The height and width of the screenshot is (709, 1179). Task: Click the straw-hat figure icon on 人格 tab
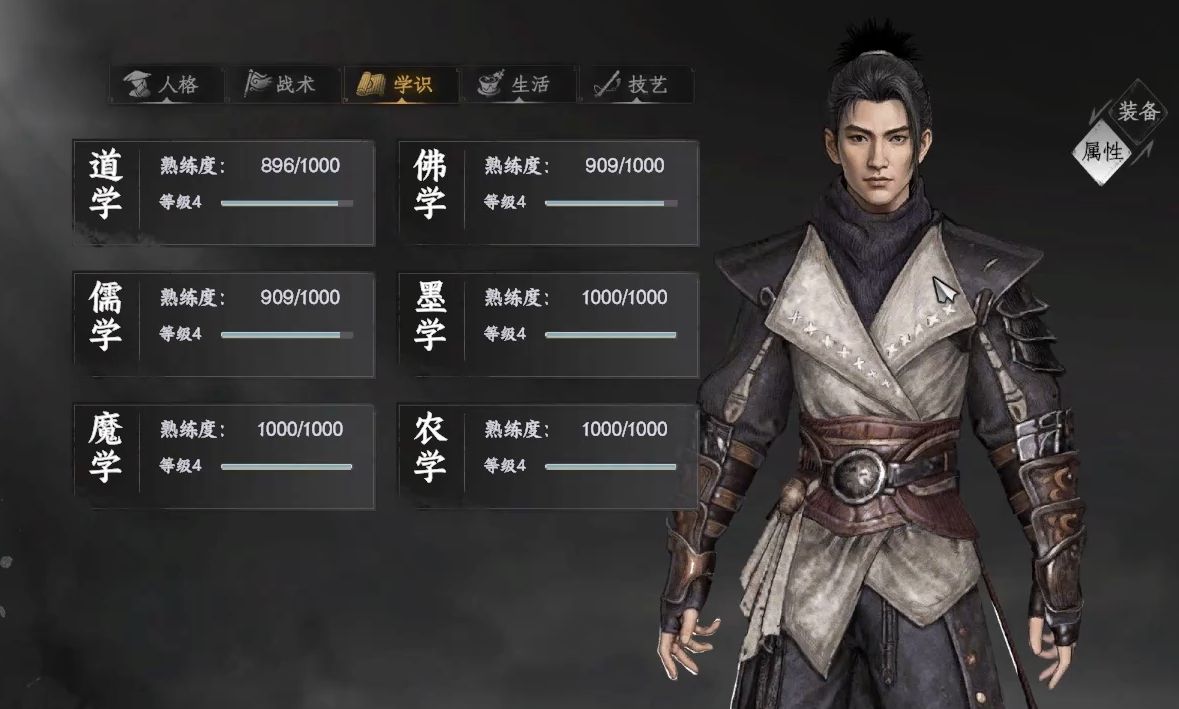[x=138, y=84]
